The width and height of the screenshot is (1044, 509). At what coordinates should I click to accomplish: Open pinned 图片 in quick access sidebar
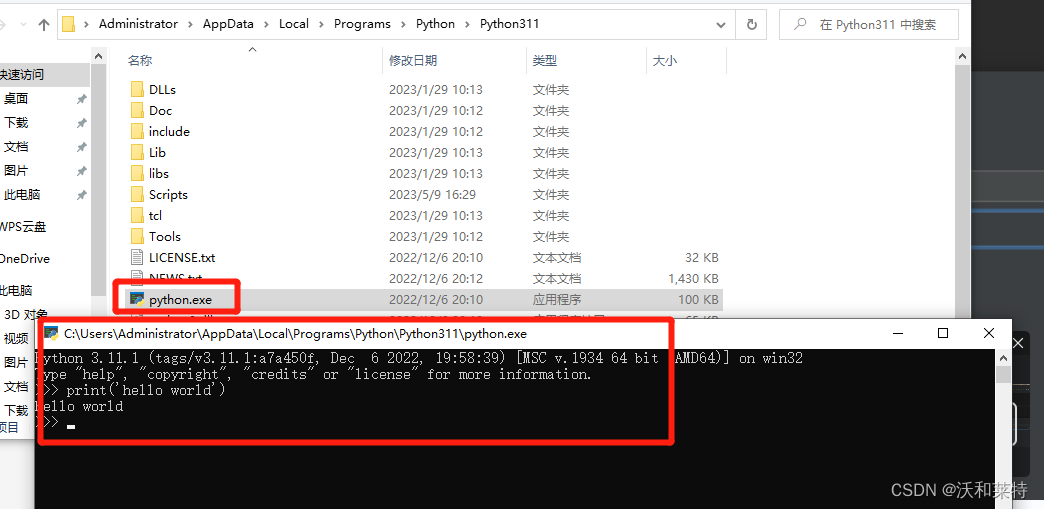[16, 171]
